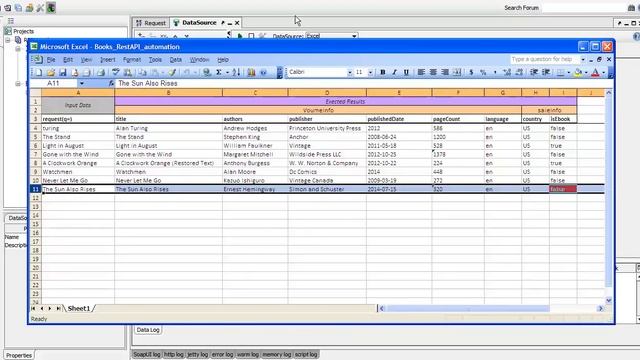
Task: Open the Data menu in Excel
Action: click(x=176, y=60)
